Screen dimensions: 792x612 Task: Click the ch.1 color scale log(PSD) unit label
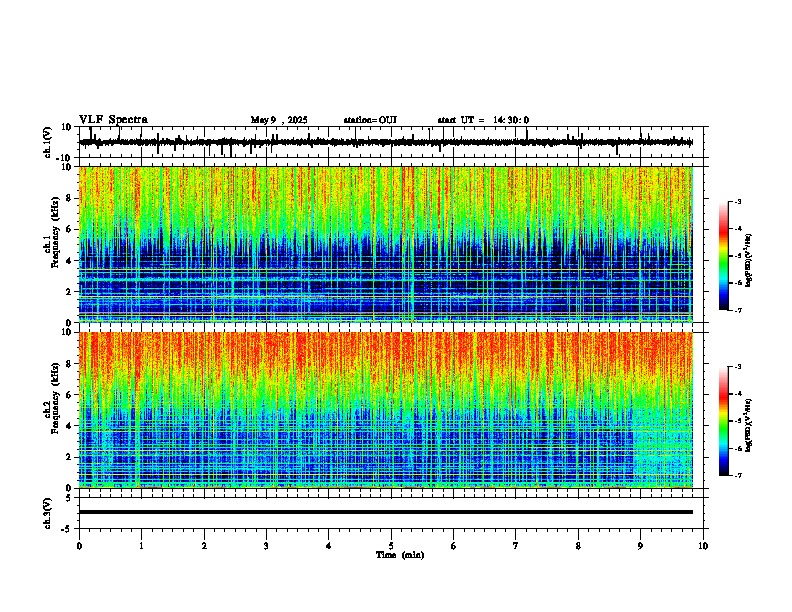[749, 261]
